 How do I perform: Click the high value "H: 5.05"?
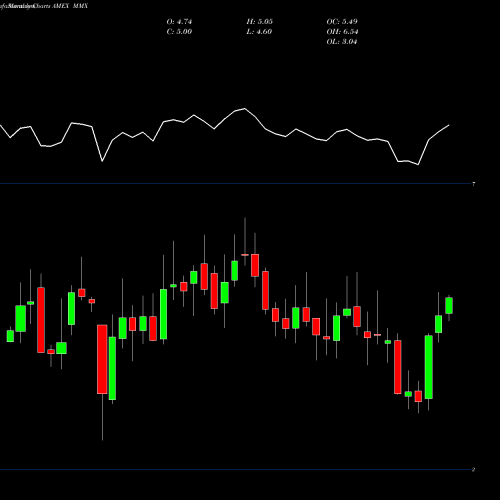[259, 22]
